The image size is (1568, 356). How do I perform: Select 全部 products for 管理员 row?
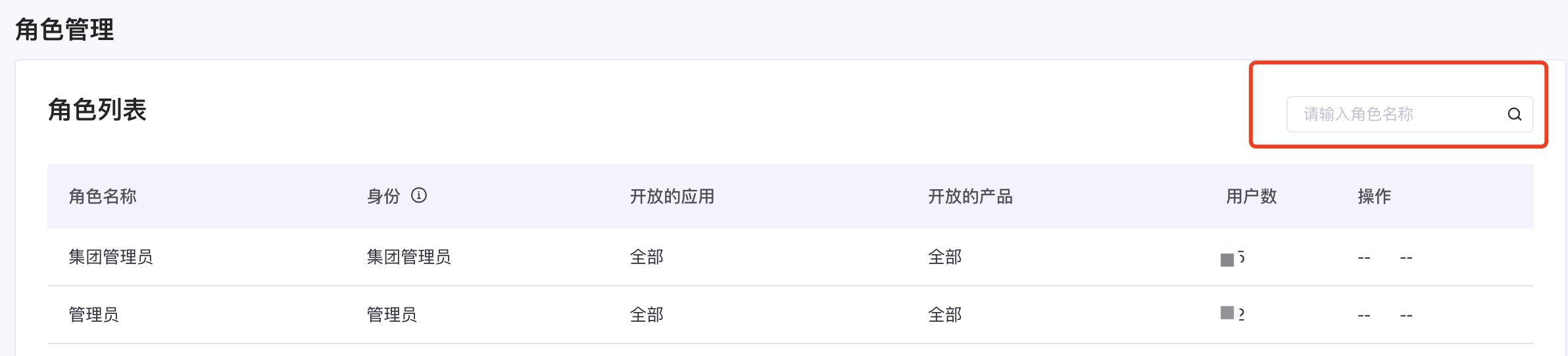pyautogui.click(x=944, y=315)
